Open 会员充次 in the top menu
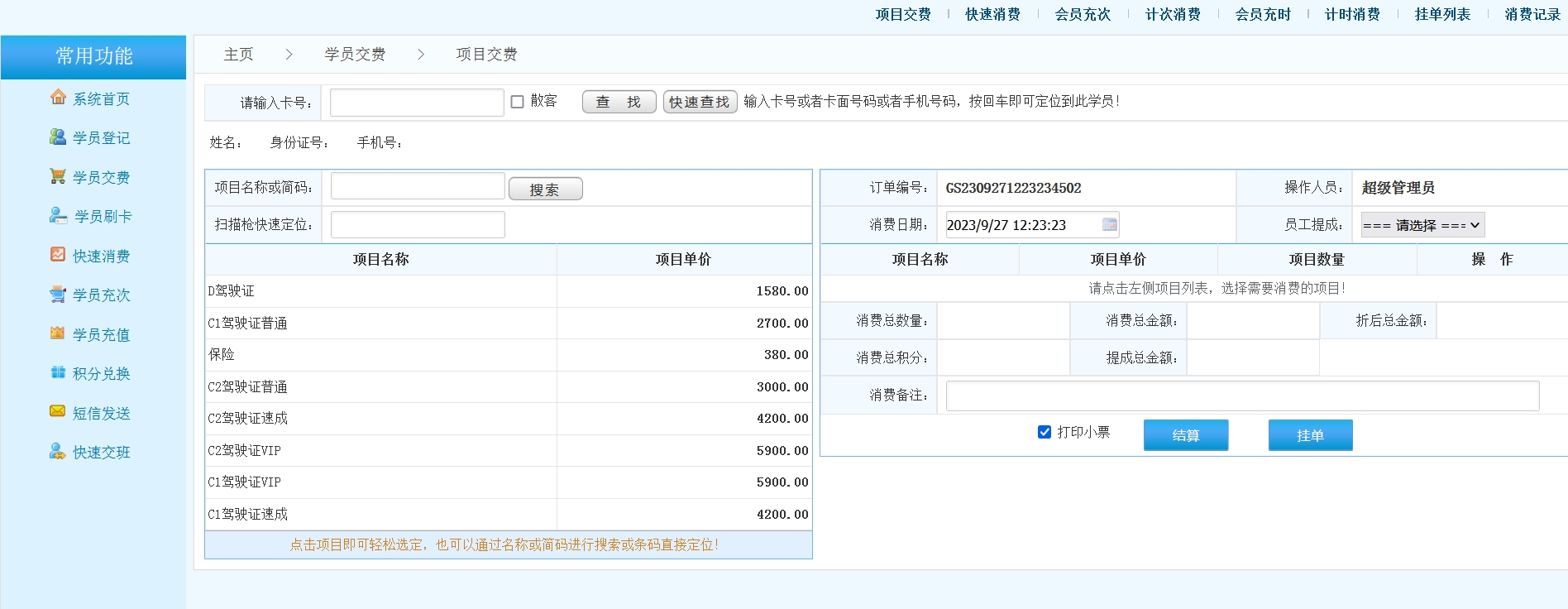The width and height of the screenshot is (1568, 609). 1083,14
